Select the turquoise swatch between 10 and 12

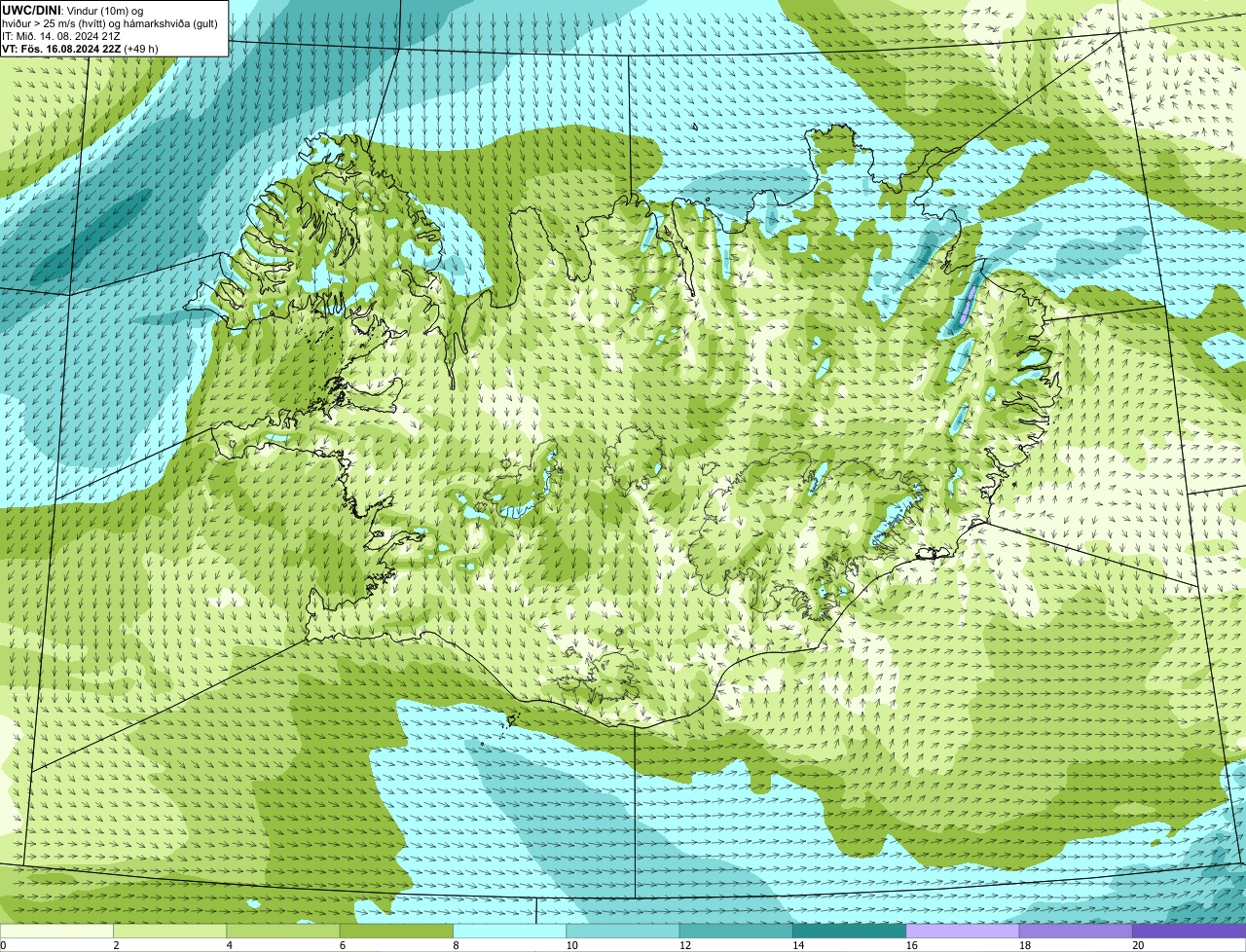623,931
